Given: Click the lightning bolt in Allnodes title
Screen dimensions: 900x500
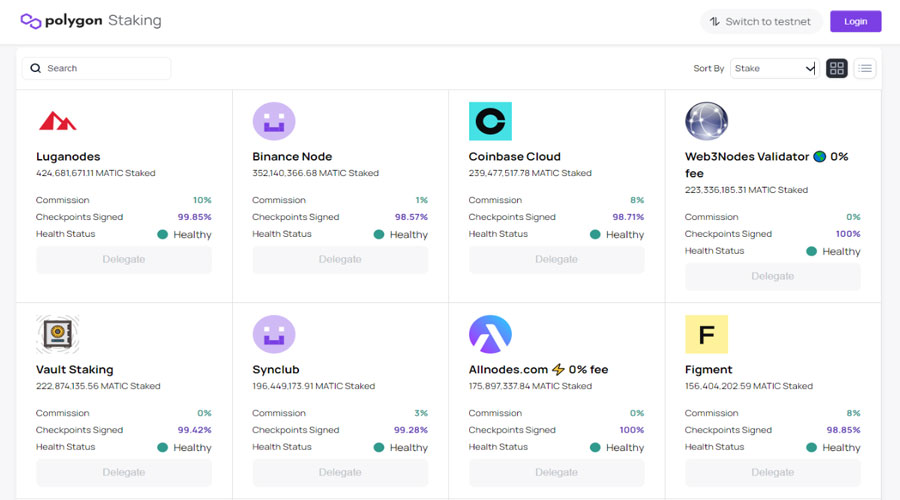Looking at the screenshot, I should 558,369.
